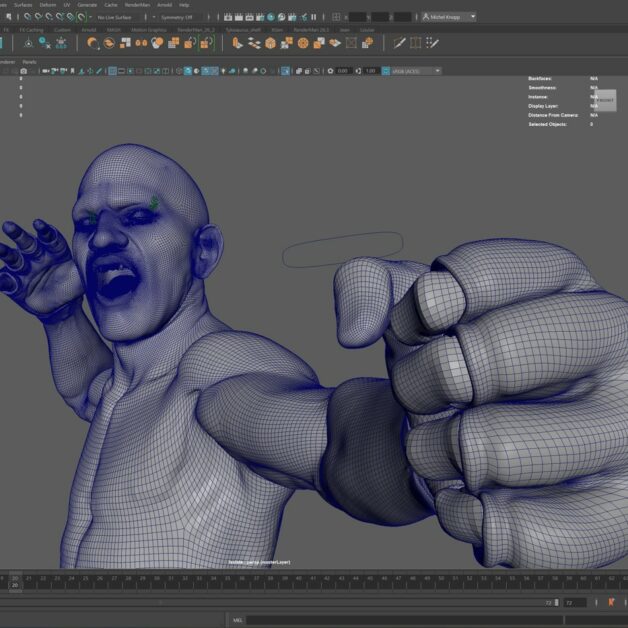The width and height of the screenshot is (628, 628).
Task: Open the sRGB (ACES) view transform dropdown
Action: [416, 71]
